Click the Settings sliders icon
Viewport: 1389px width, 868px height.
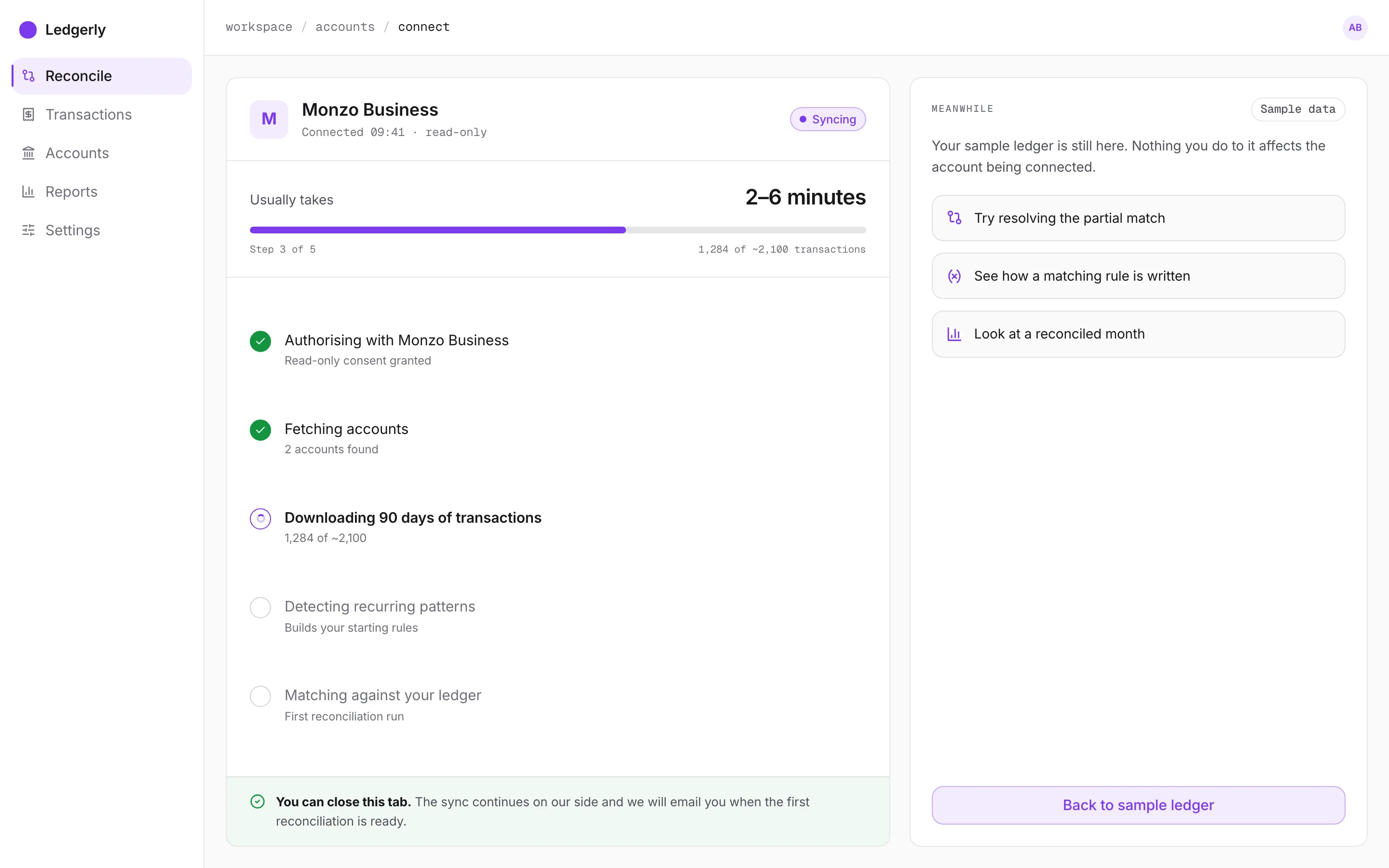click(x=28, y=230)
